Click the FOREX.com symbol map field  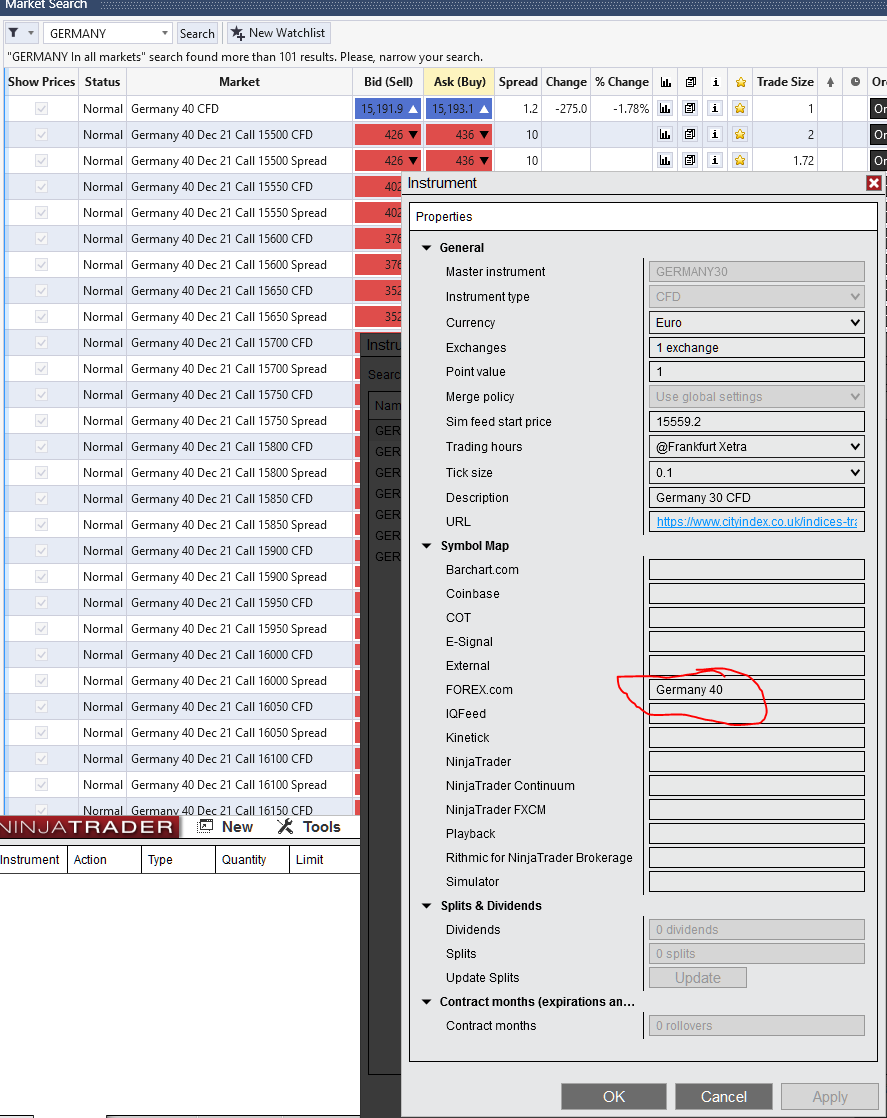[x=757, y=689]
